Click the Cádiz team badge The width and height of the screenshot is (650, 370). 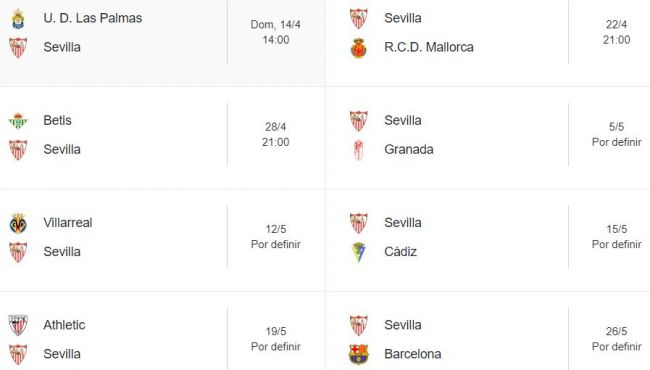359,252
